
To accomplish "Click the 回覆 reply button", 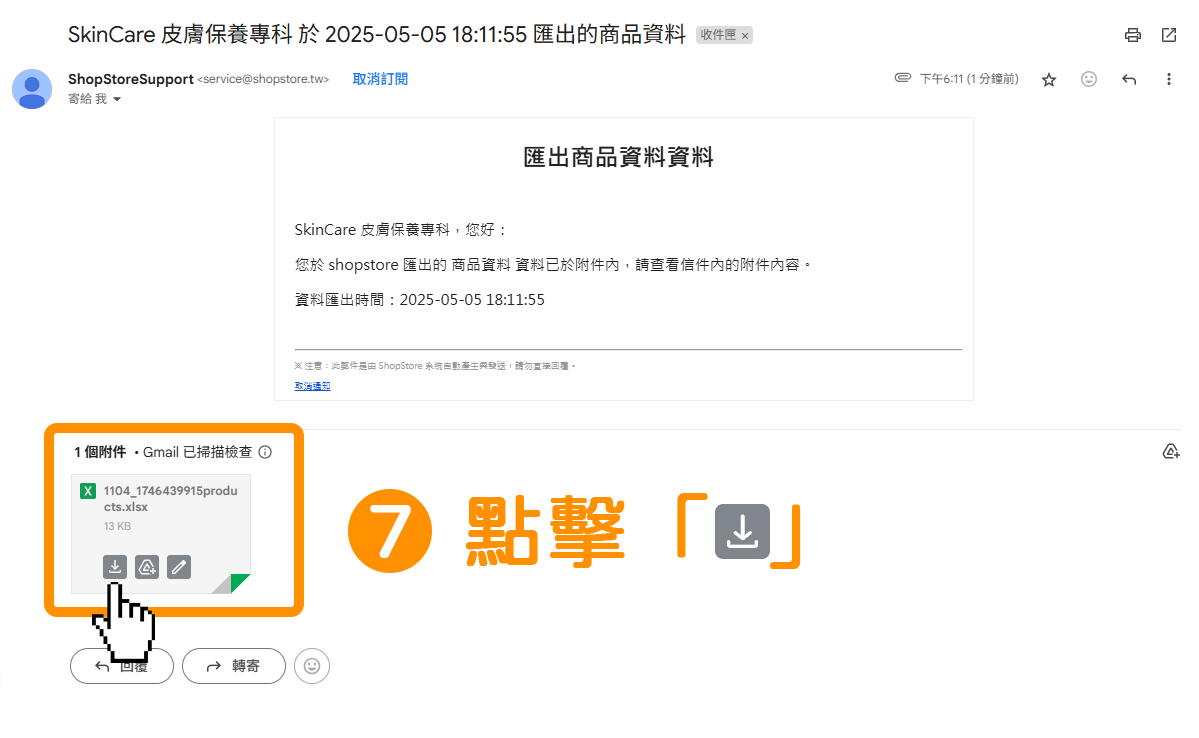I will tap(122, 666).
